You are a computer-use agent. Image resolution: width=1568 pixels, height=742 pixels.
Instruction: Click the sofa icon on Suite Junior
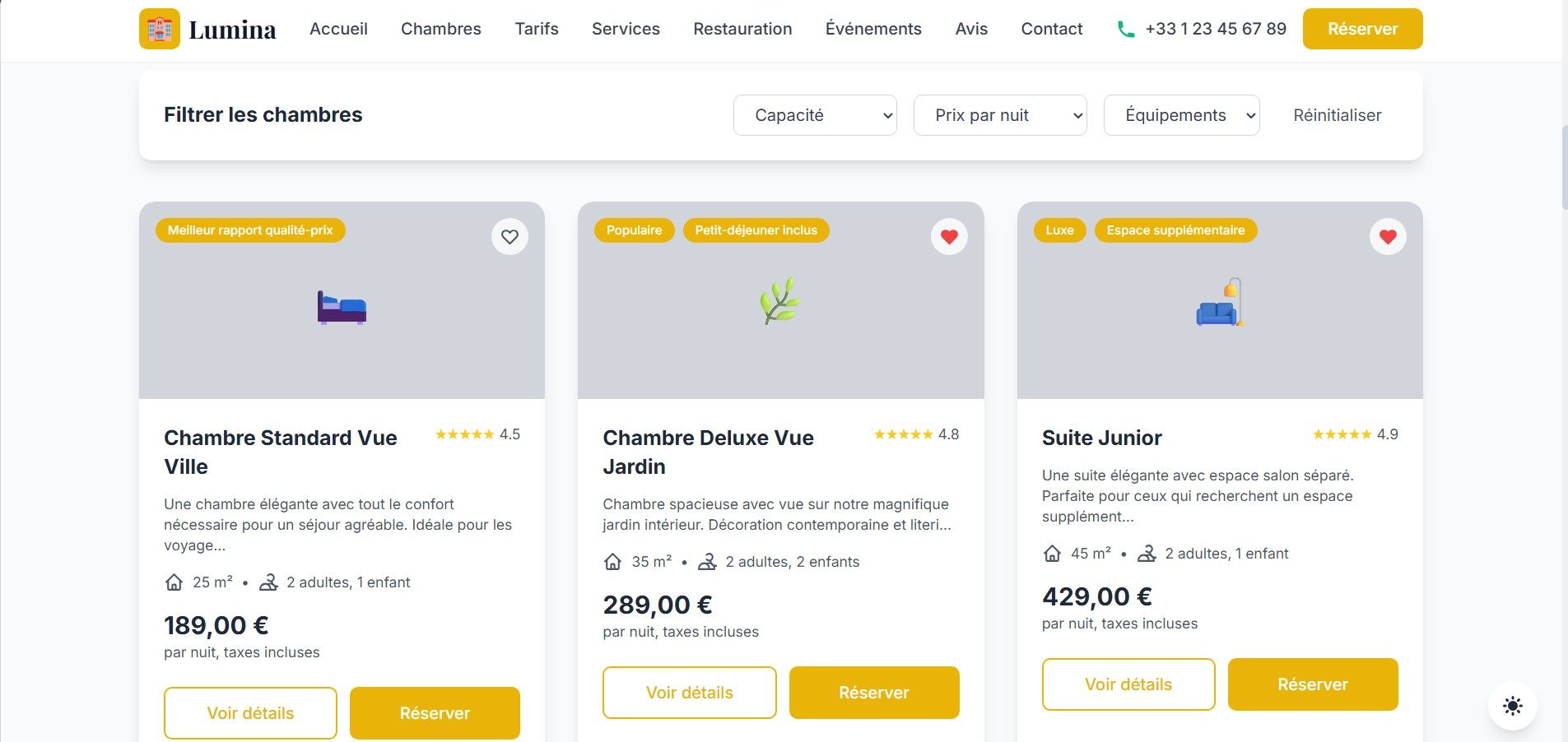point(1220,303)
